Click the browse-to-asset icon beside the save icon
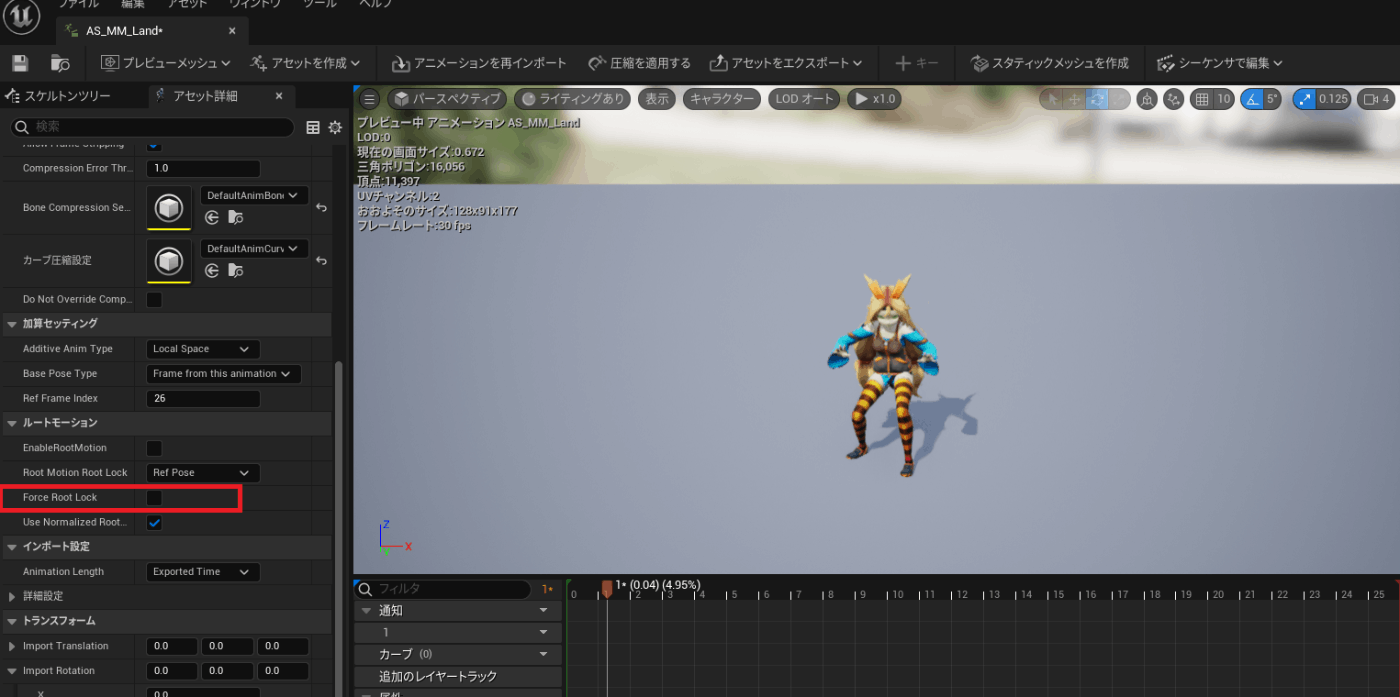 [x=60, y=63]
